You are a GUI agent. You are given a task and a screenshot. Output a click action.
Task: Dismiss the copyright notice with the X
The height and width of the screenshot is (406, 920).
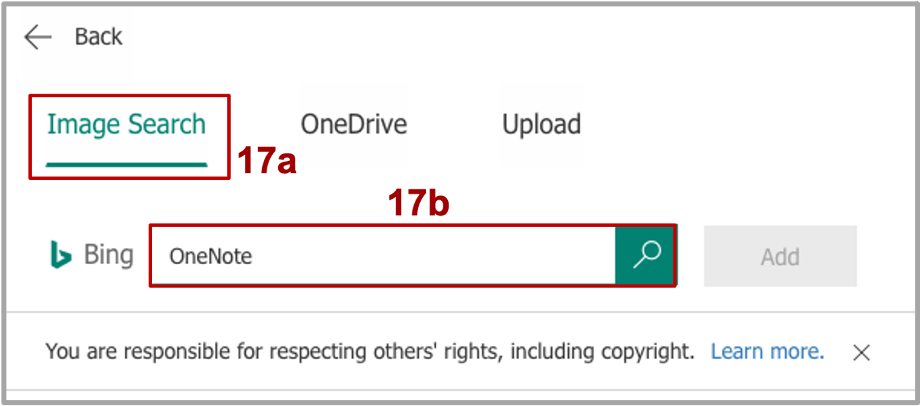point(861,353)
